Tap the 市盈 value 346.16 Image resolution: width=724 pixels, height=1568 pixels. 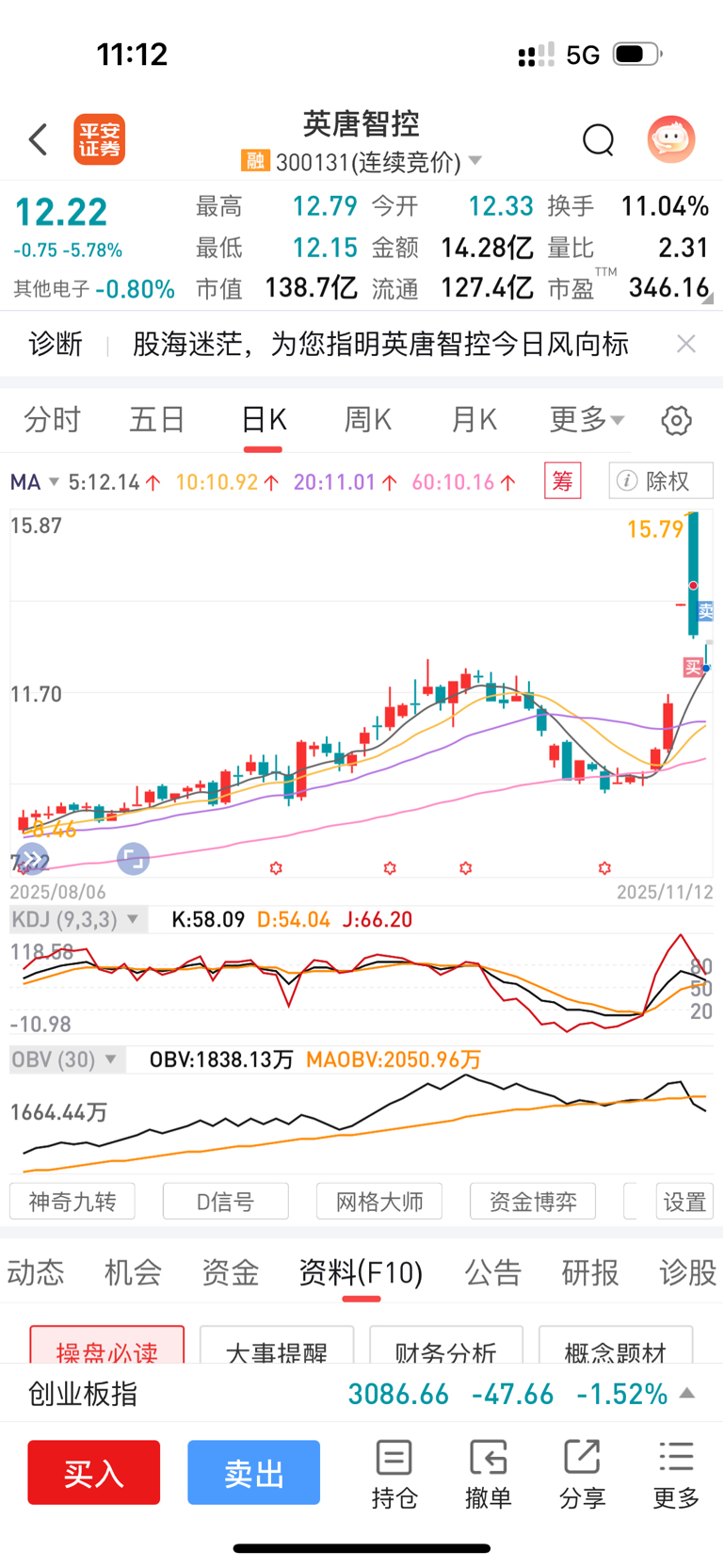tap(669, 287)
